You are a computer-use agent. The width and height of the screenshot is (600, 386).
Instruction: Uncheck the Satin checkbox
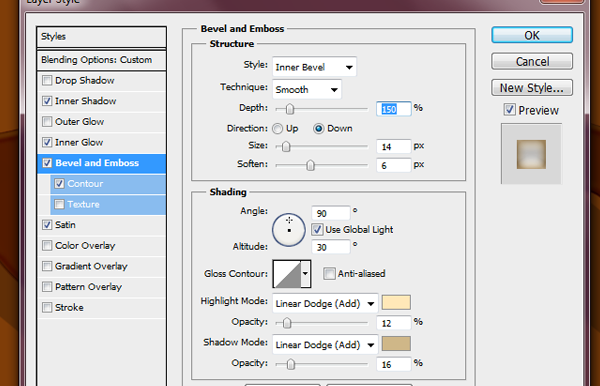47,225
